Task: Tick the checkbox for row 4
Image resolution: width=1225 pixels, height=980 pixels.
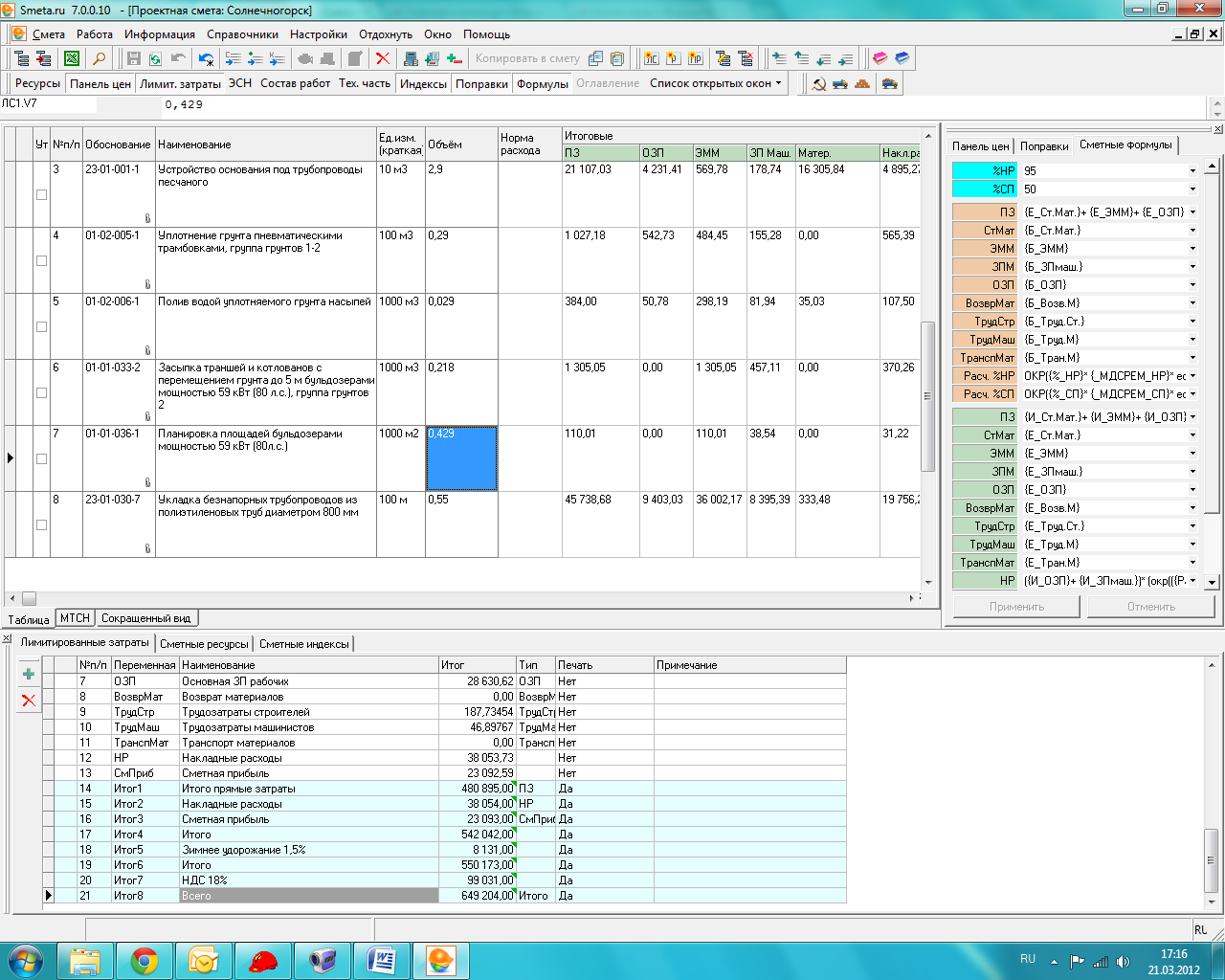Action: click(x=41, y=260)
